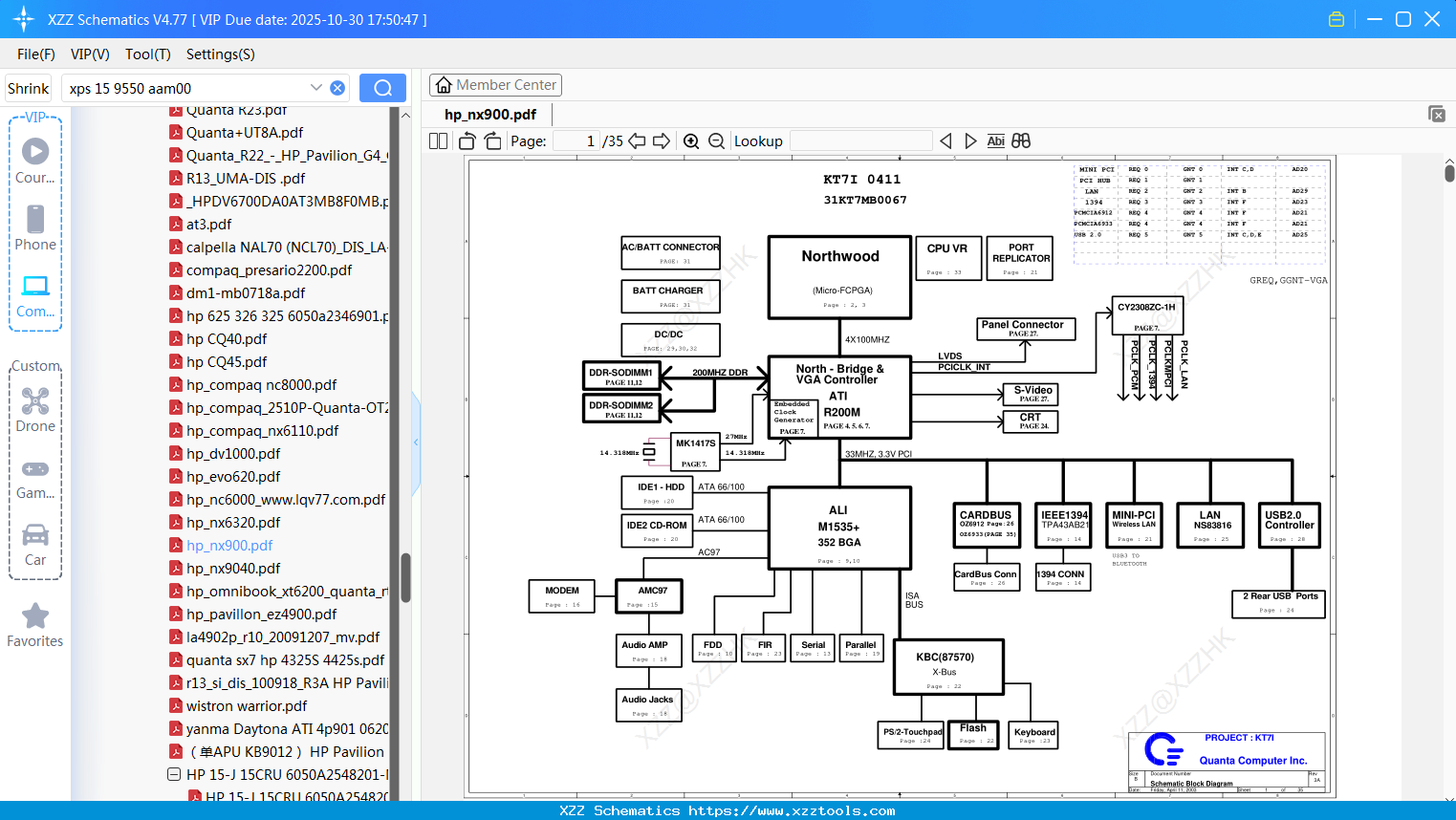
Task: Click the XZZ Schematics app logo
Action: click(23, 19)
